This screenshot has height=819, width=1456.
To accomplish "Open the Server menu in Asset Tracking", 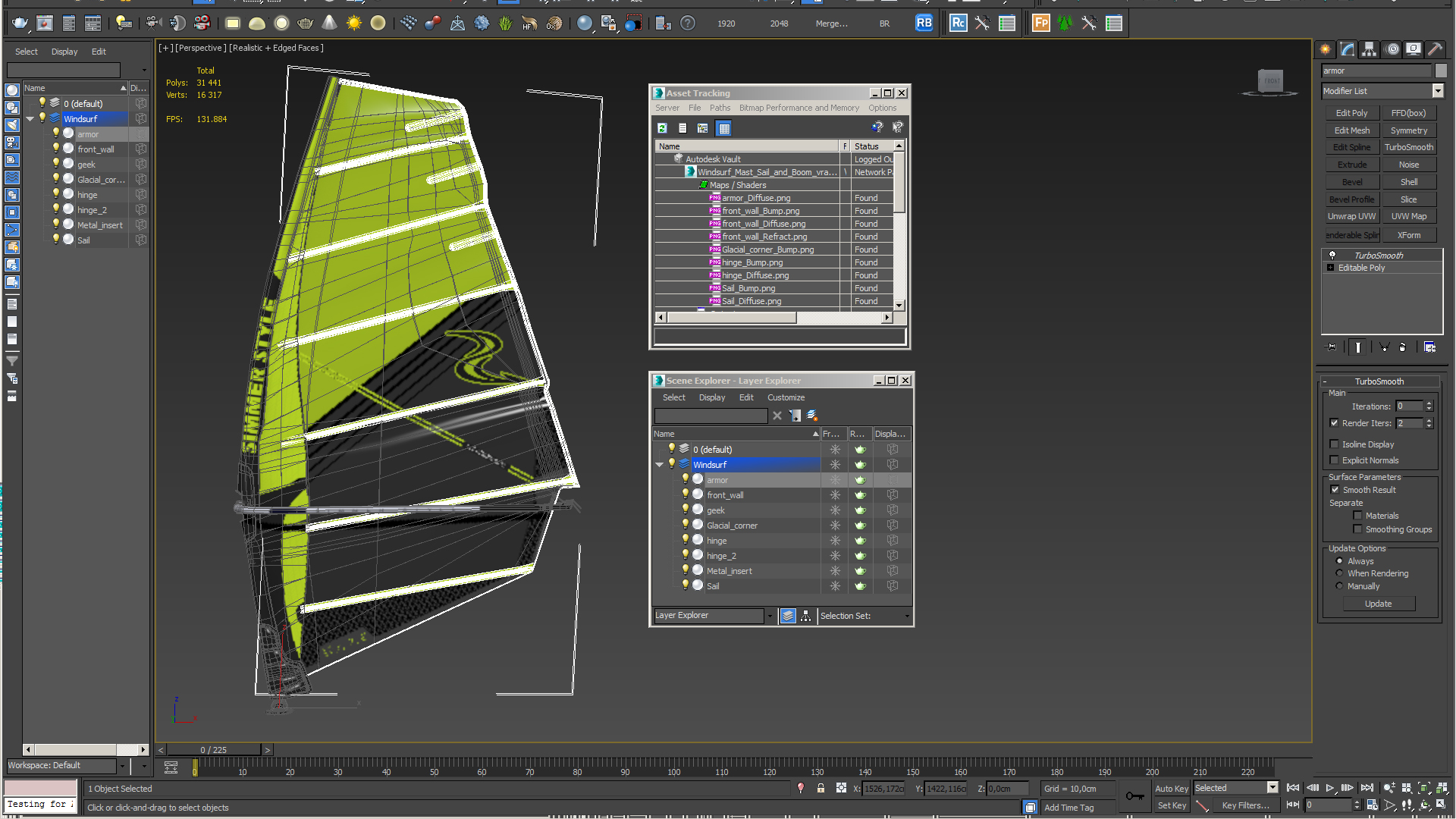I will (667, 108).
